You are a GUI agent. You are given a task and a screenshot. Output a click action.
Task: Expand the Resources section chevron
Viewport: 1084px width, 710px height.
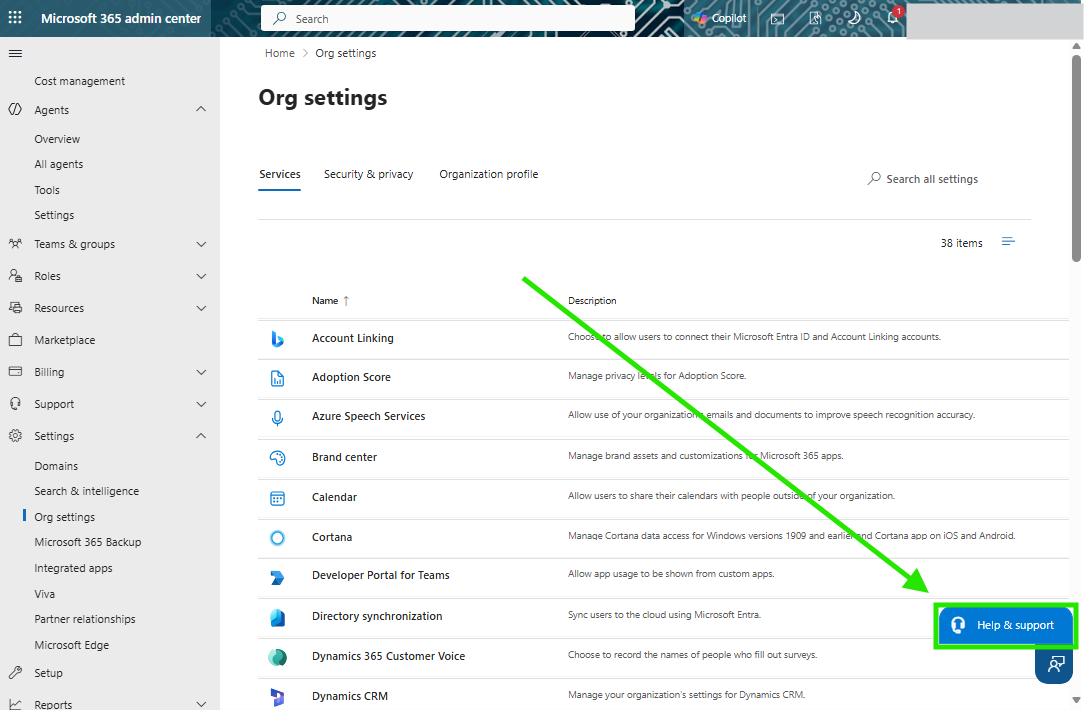(201, 308)
